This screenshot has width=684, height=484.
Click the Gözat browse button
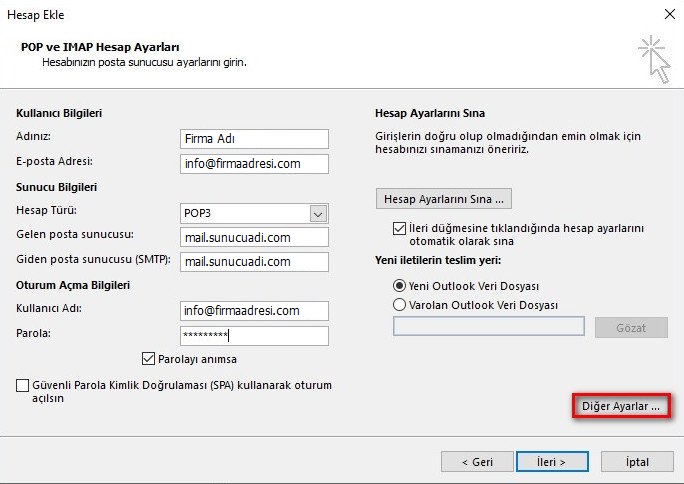point(631,327)
